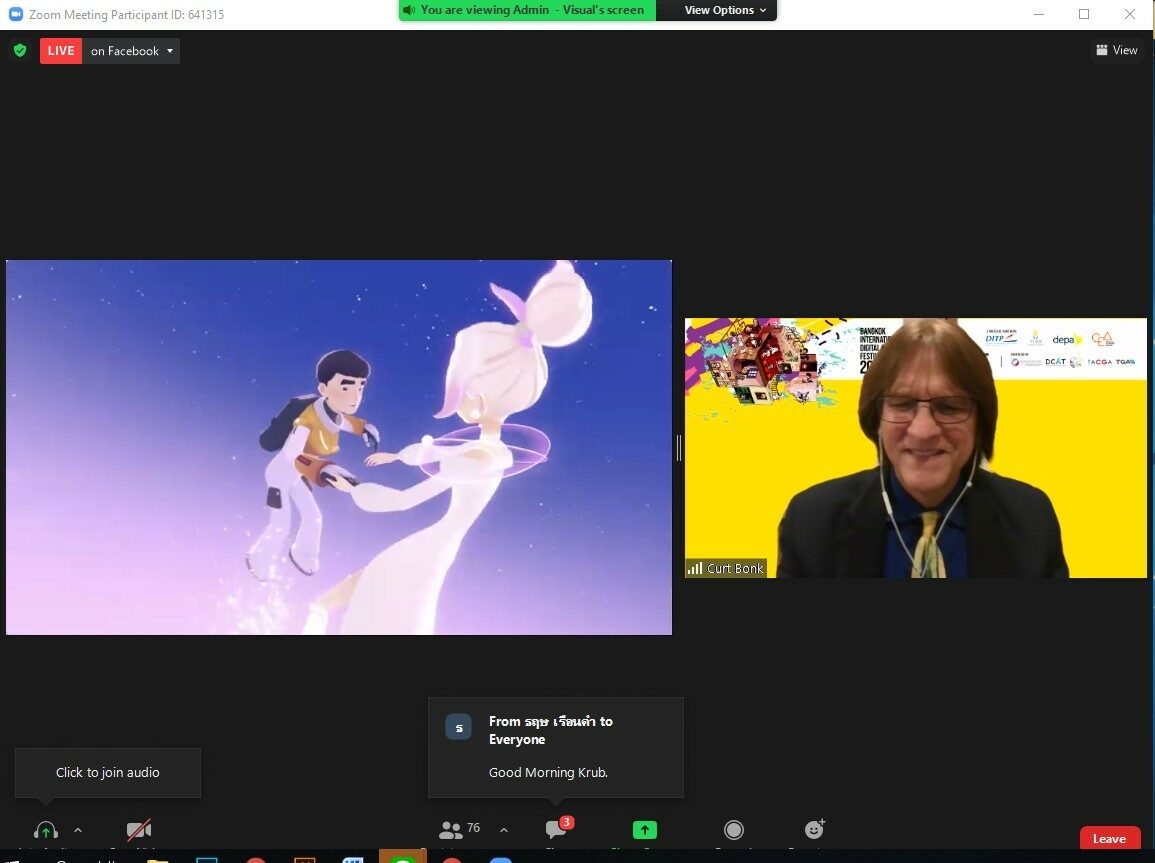Select Curt Bonk's video tile
Image resolution: width=1155 pixels, height=863 pixels.
[x=916, y=448]
